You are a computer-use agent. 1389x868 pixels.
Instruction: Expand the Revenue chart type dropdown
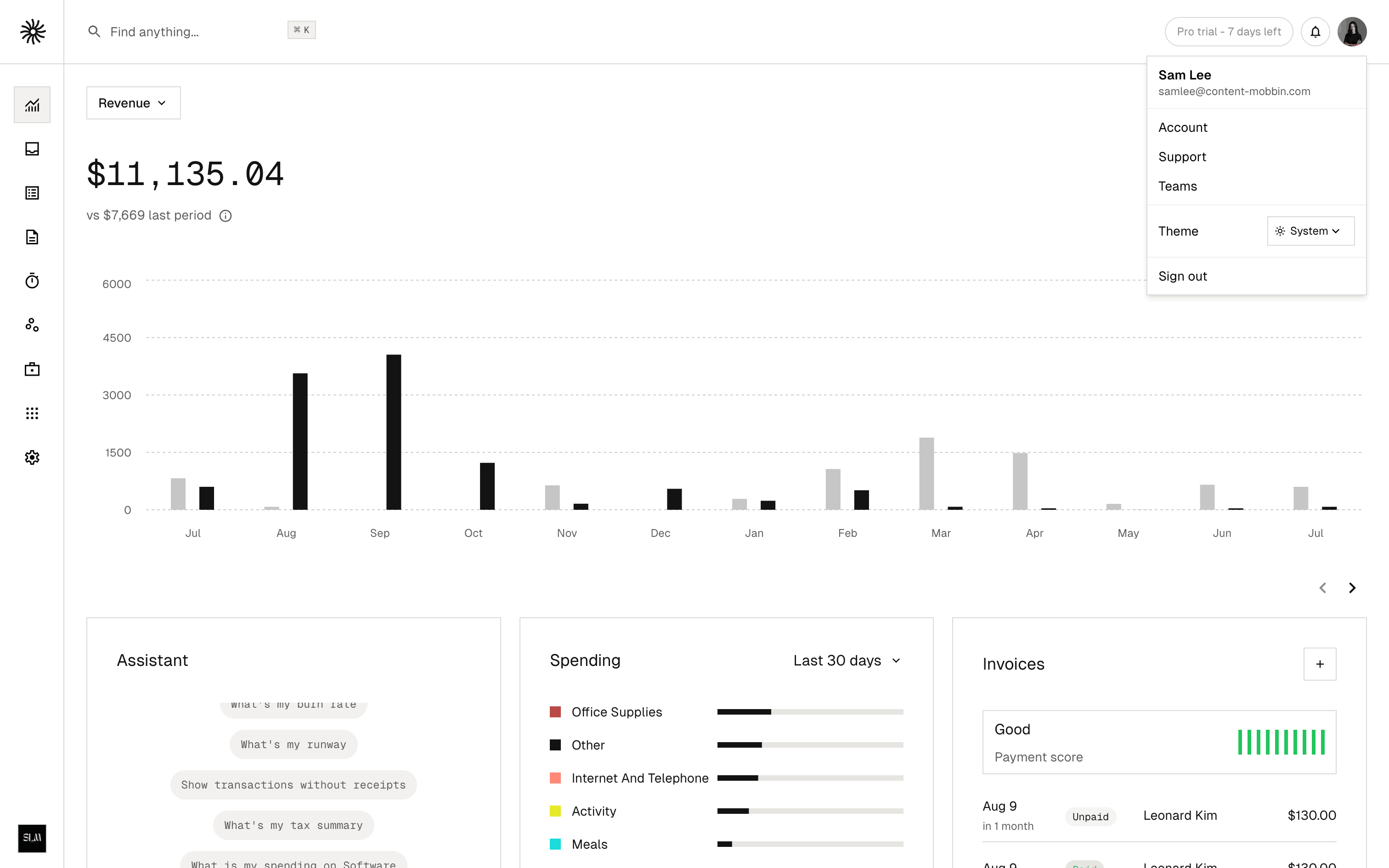(133, 103)
